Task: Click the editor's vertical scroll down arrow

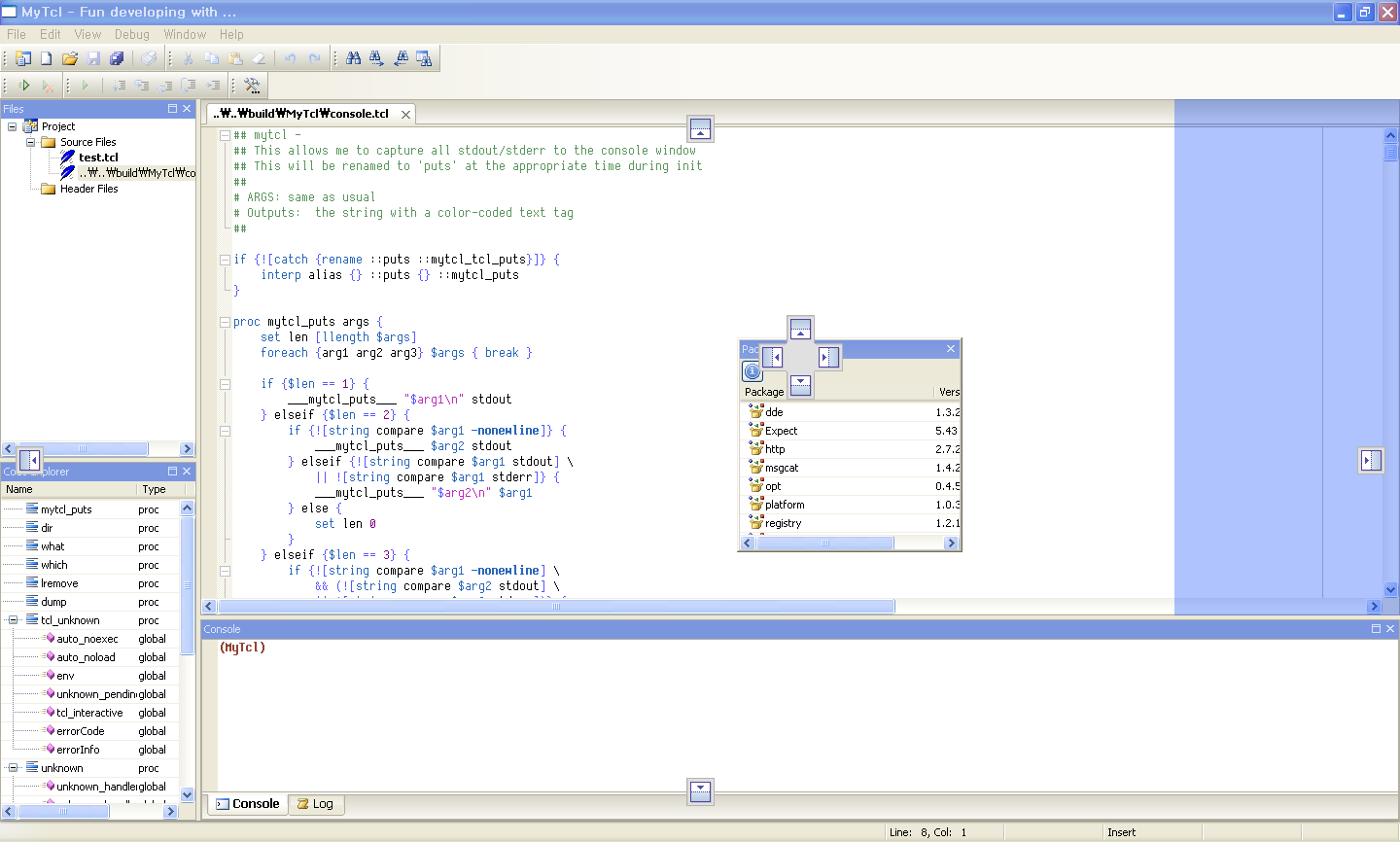Action: pos(1390,590)
